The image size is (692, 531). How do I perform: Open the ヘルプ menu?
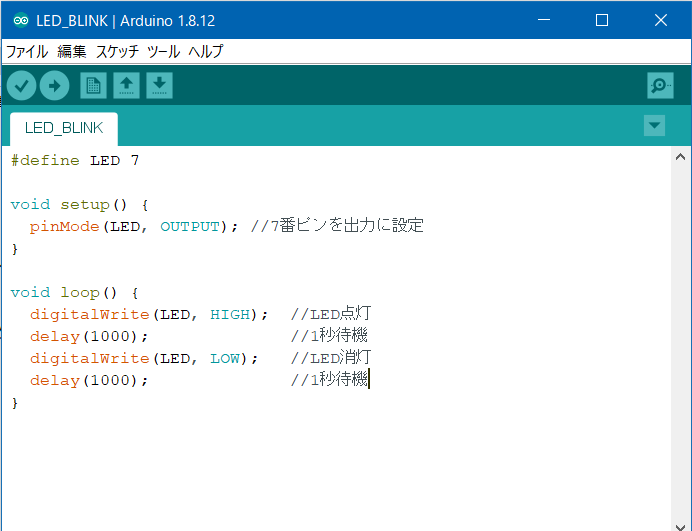pos(206,52)
